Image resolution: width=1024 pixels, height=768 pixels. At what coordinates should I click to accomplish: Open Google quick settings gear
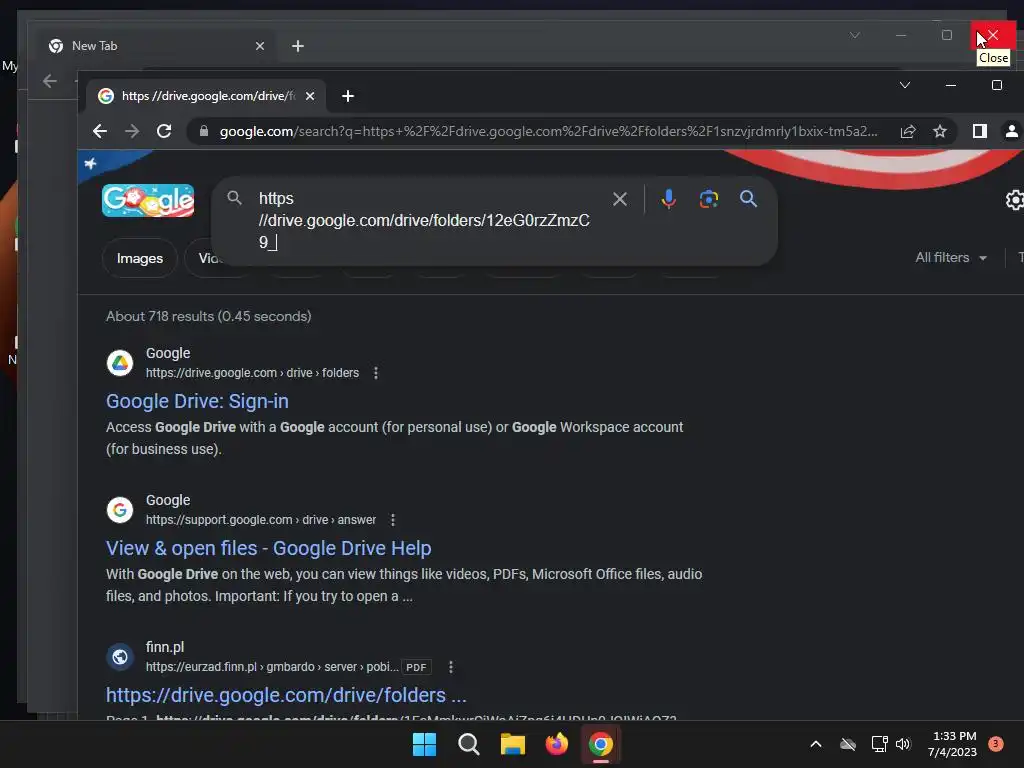pos(1014,200)
